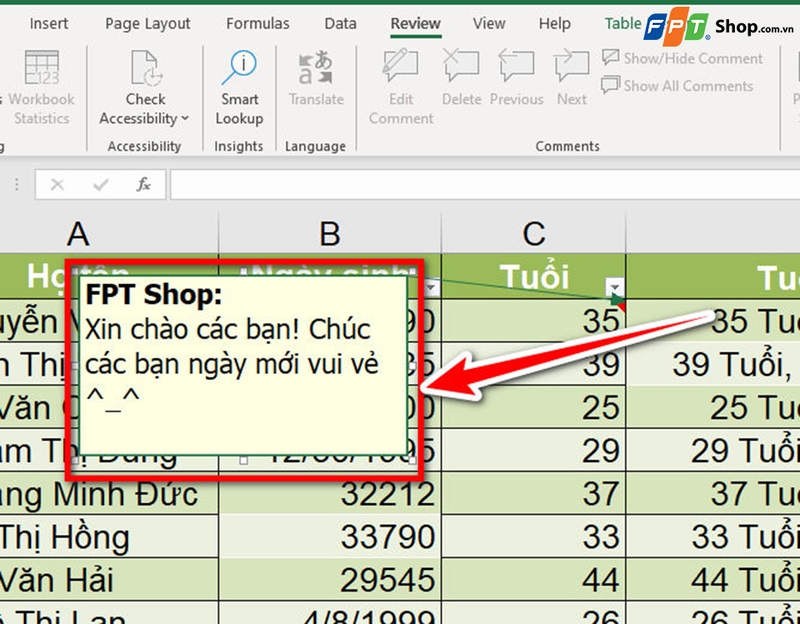The height and width of the screenshot is (624, 800).
Task: Click the Insert Function (fx) icon
Action: tap(140, 185)
